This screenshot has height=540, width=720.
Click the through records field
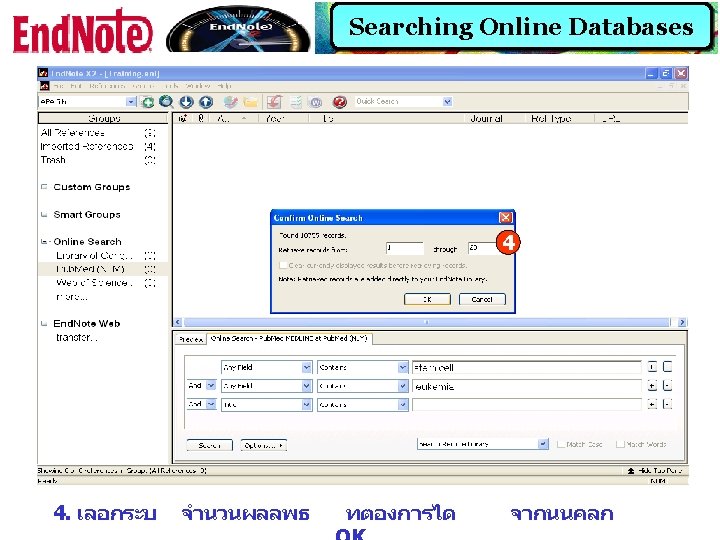tap(483, 248)
